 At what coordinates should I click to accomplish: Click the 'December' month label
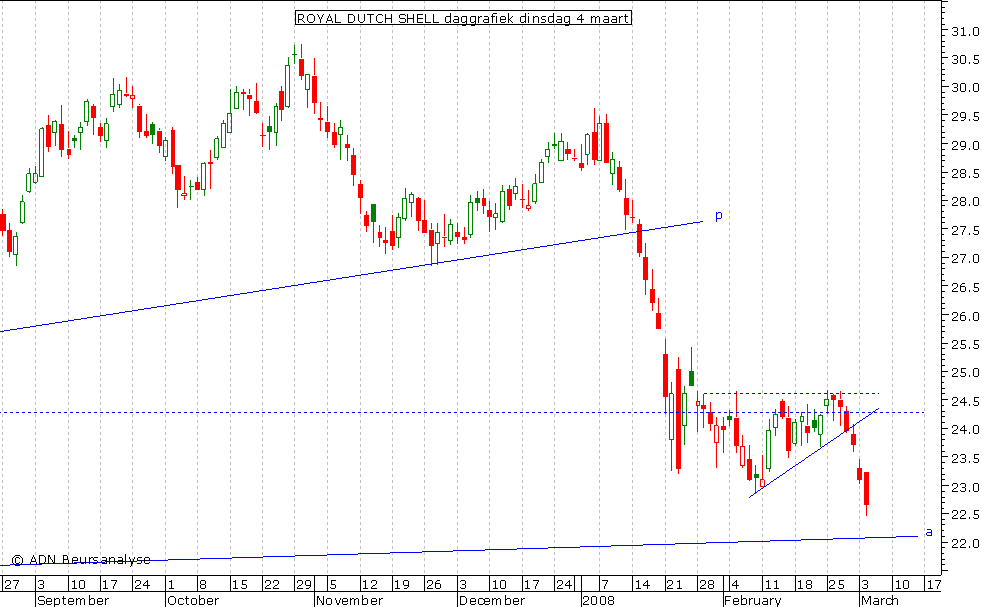pos(492,601)
